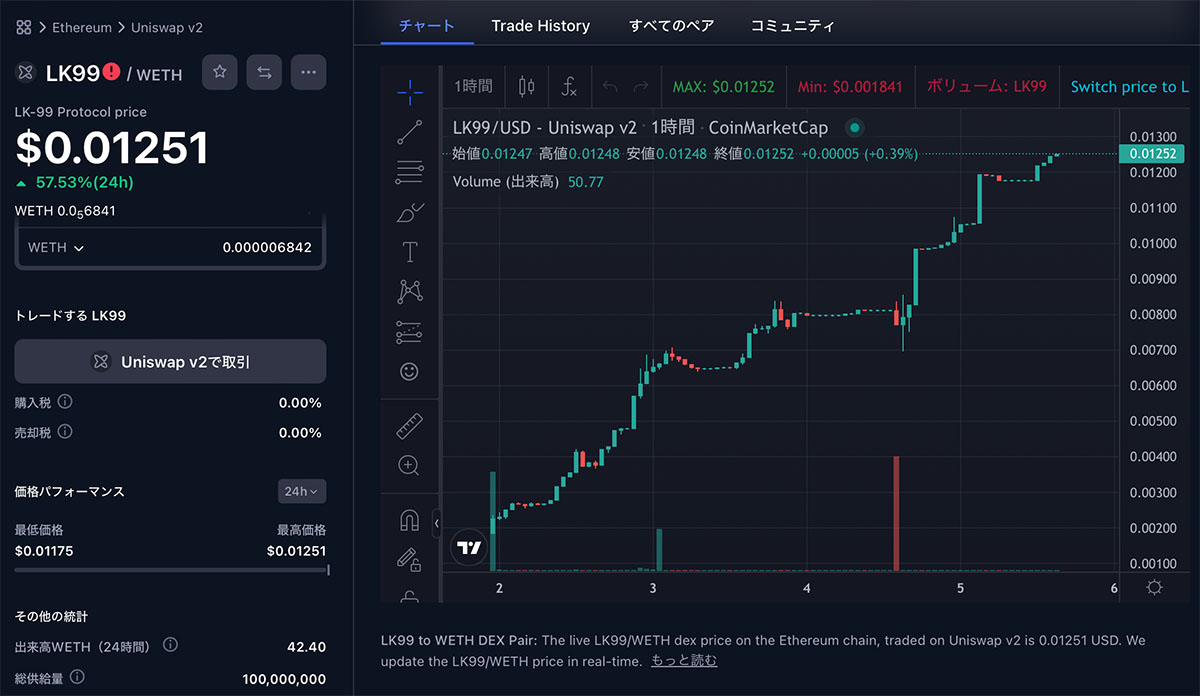Show info for 出来高WETH 24-hour volume
Viewport: 1200px width, 696px height.
[x=170, y=646]
